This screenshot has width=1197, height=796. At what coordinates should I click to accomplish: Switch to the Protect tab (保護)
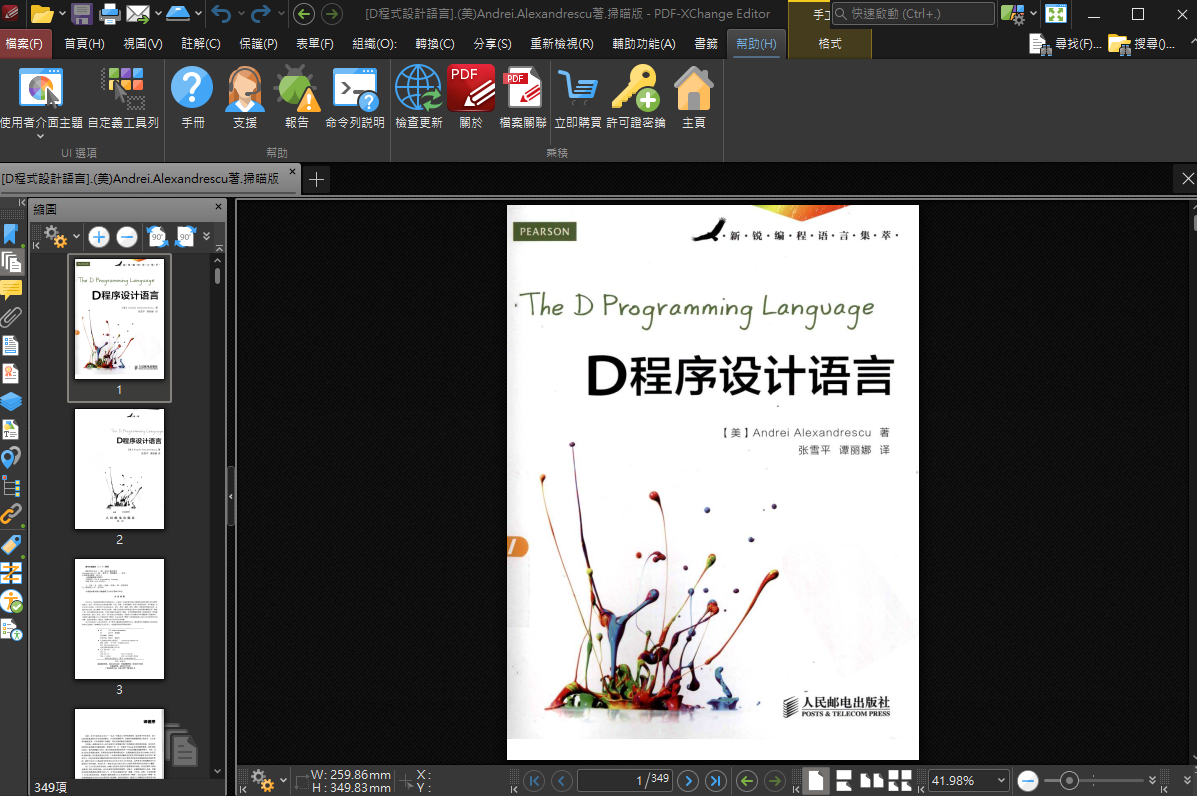[x=258, y=44]
